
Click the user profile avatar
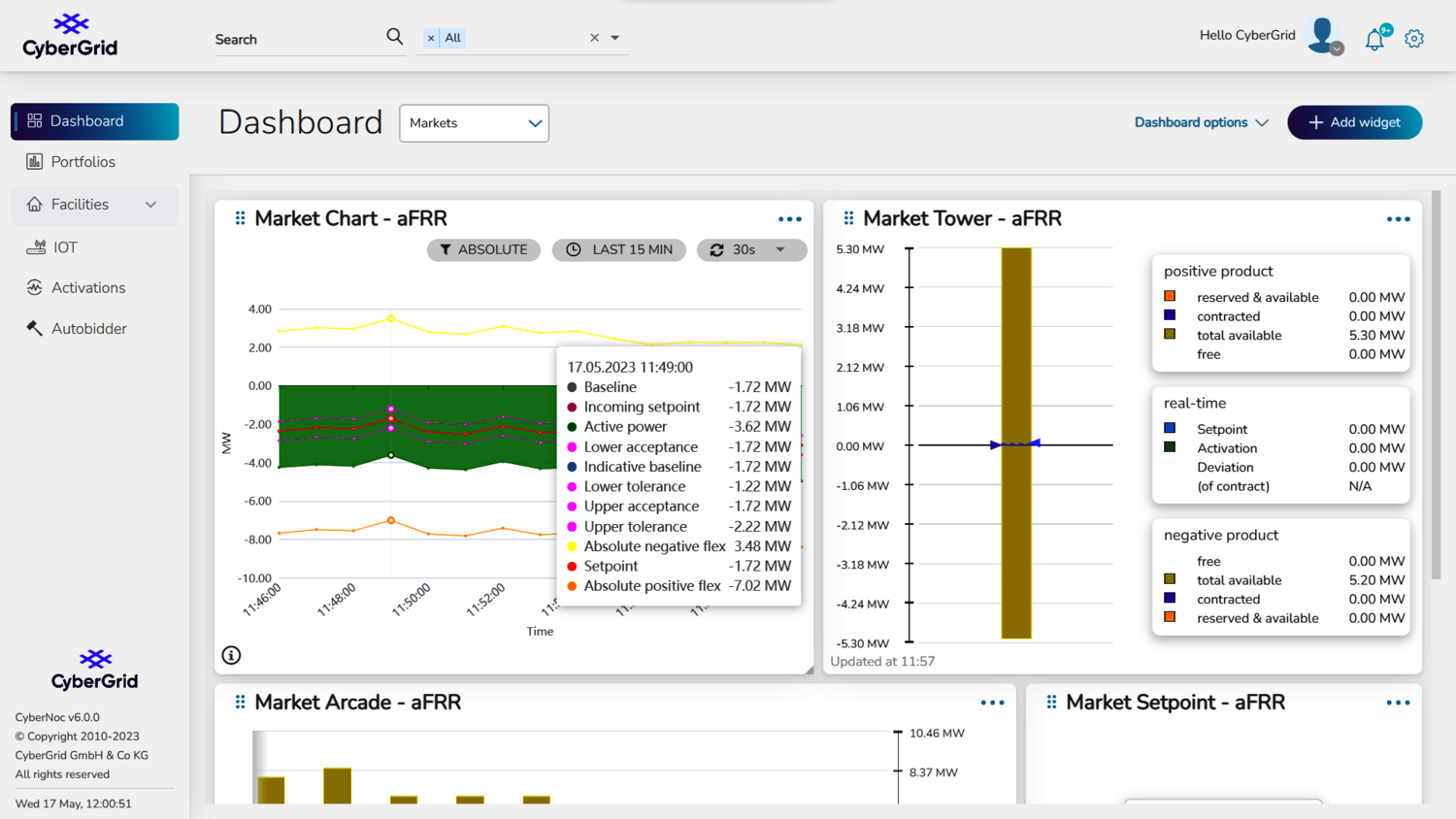pyautogui.click(x=1323, y=35)
